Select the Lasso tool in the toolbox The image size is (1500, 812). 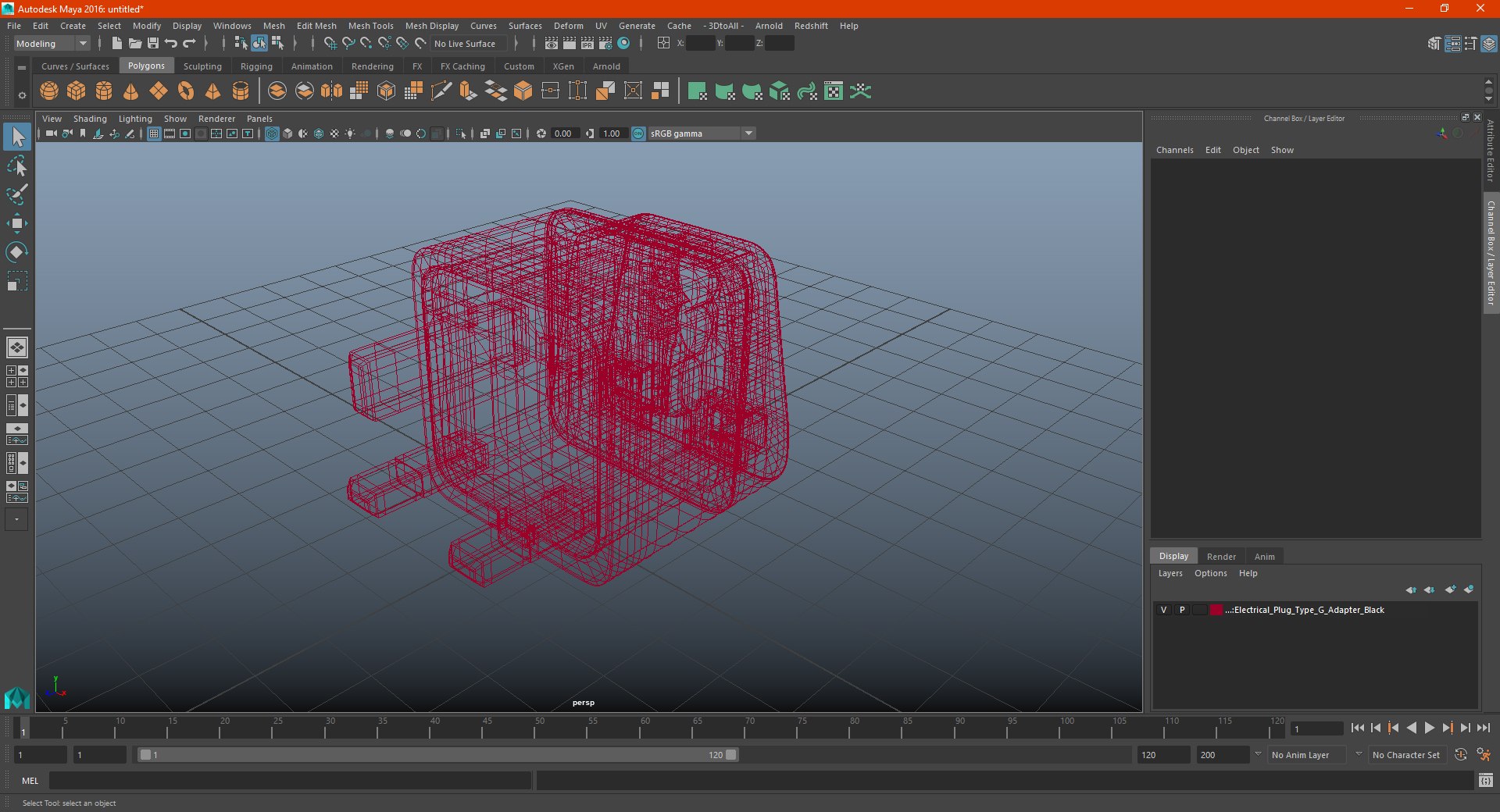pyautogui.click(x=17, y=166)
